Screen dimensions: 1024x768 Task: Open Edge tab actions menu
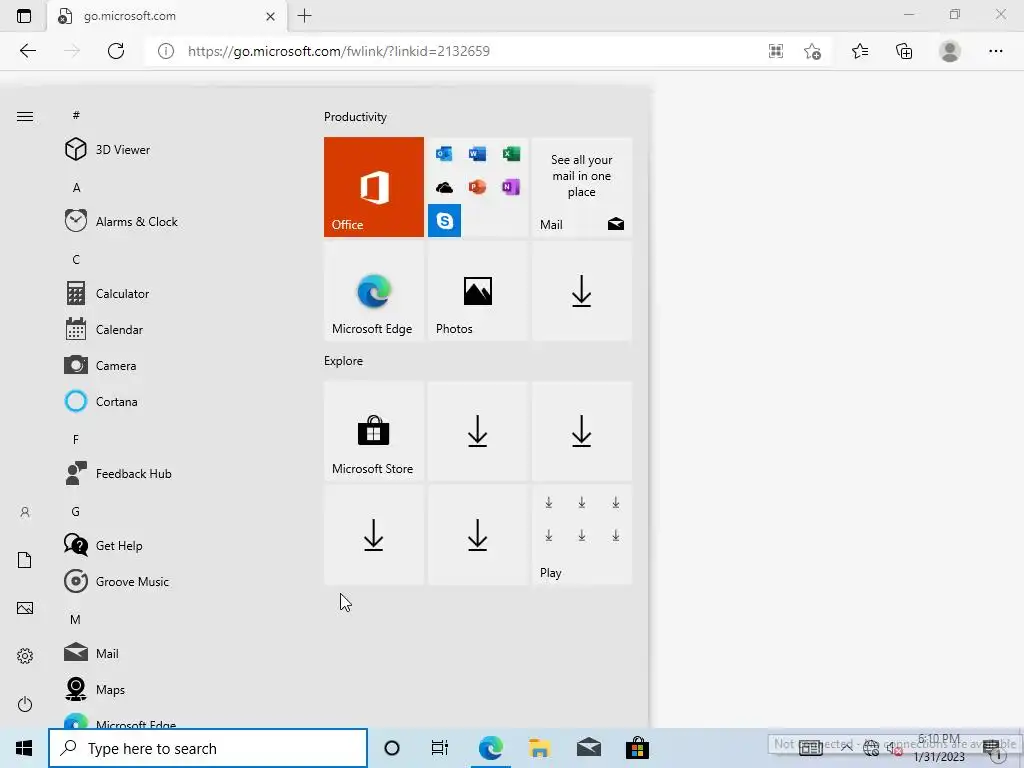click(24, 16)
